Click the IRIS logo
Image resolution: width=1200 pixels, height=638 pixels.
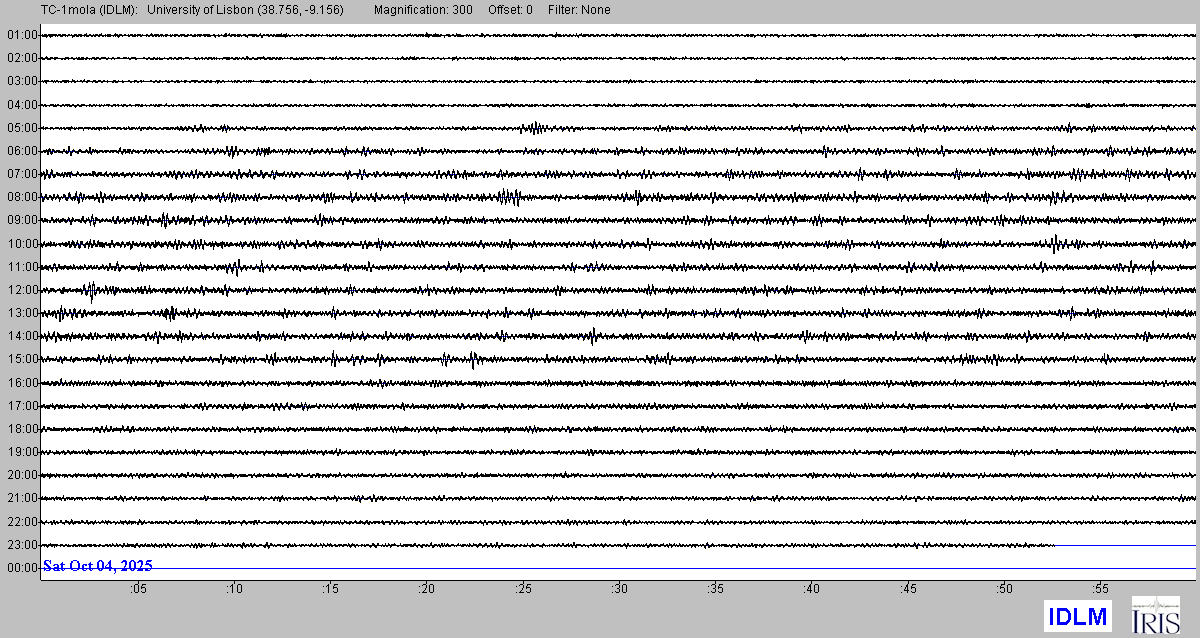(1155, 616)
